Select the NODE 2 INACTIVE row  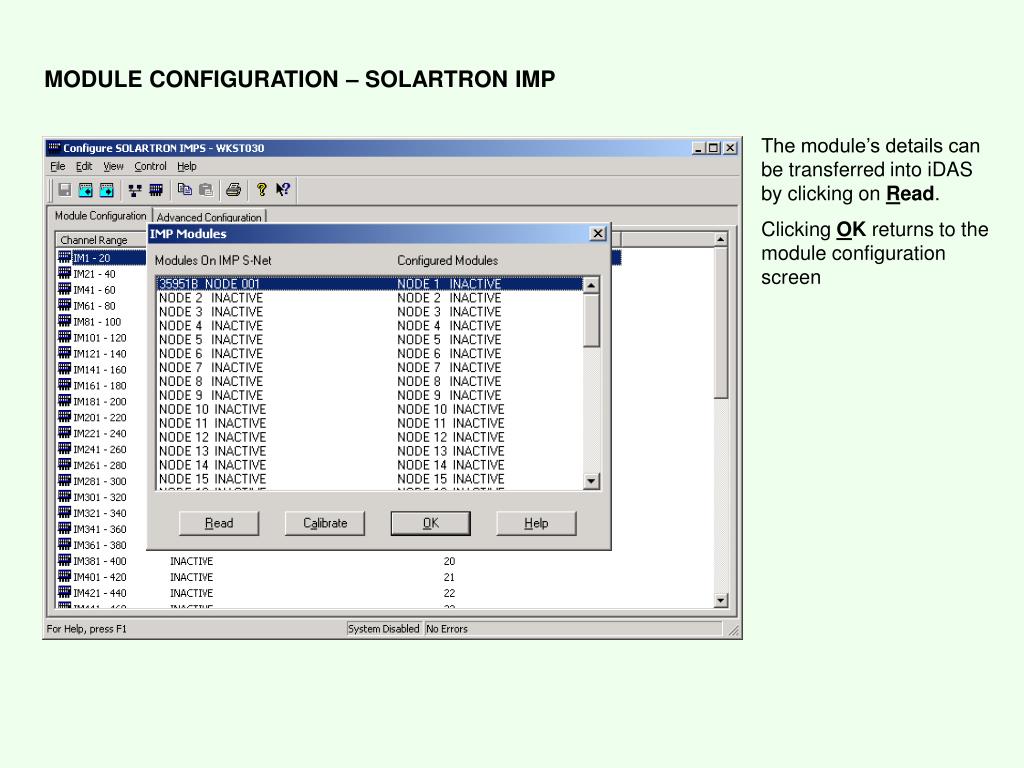click(x=370, y=298)
